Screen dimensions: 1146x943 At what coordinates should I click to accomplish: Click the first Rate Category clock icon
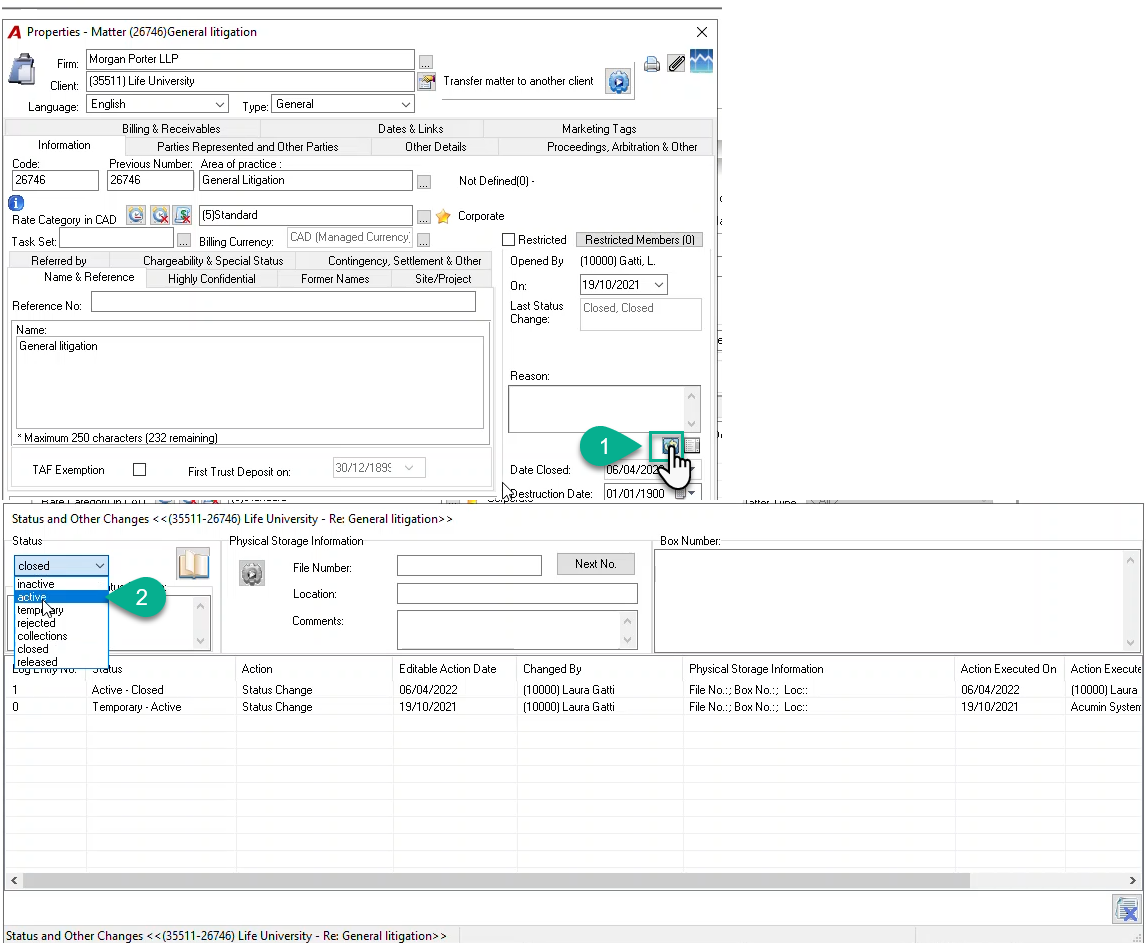tap(136, 215)
